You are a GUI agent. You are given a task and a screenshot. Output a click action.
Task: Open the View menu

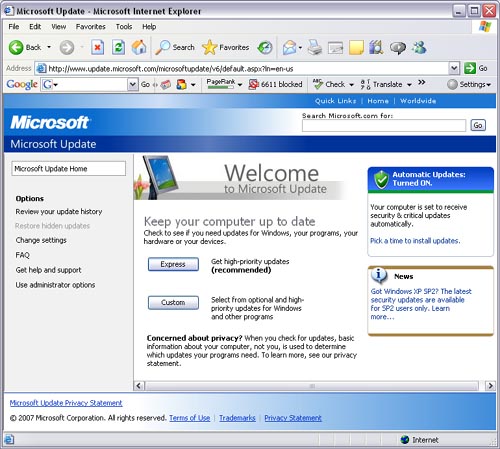pyautogui.click(x=59, y=27)
